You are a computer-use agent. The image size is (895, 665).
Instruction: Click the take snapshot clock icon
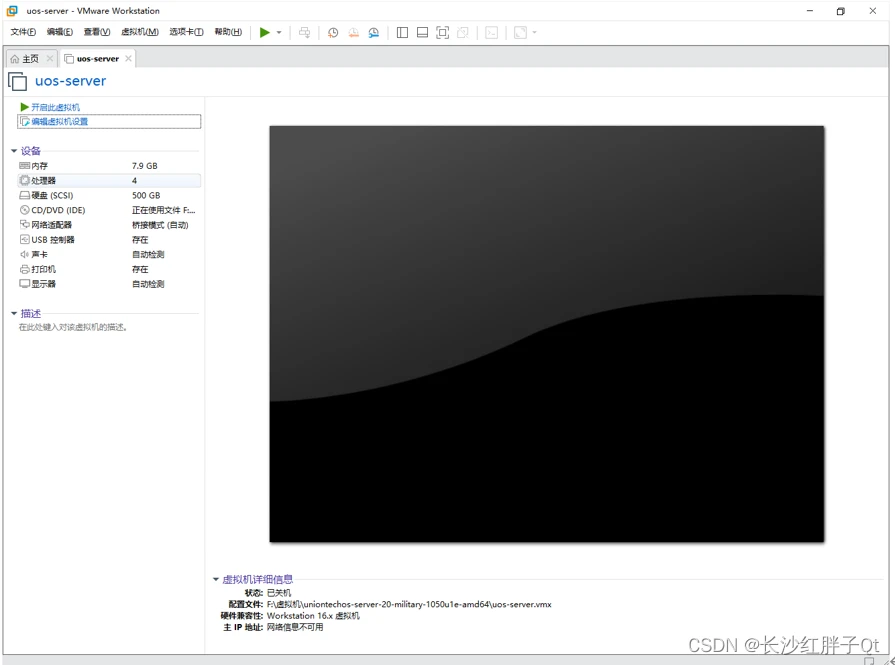click(333, 32)
